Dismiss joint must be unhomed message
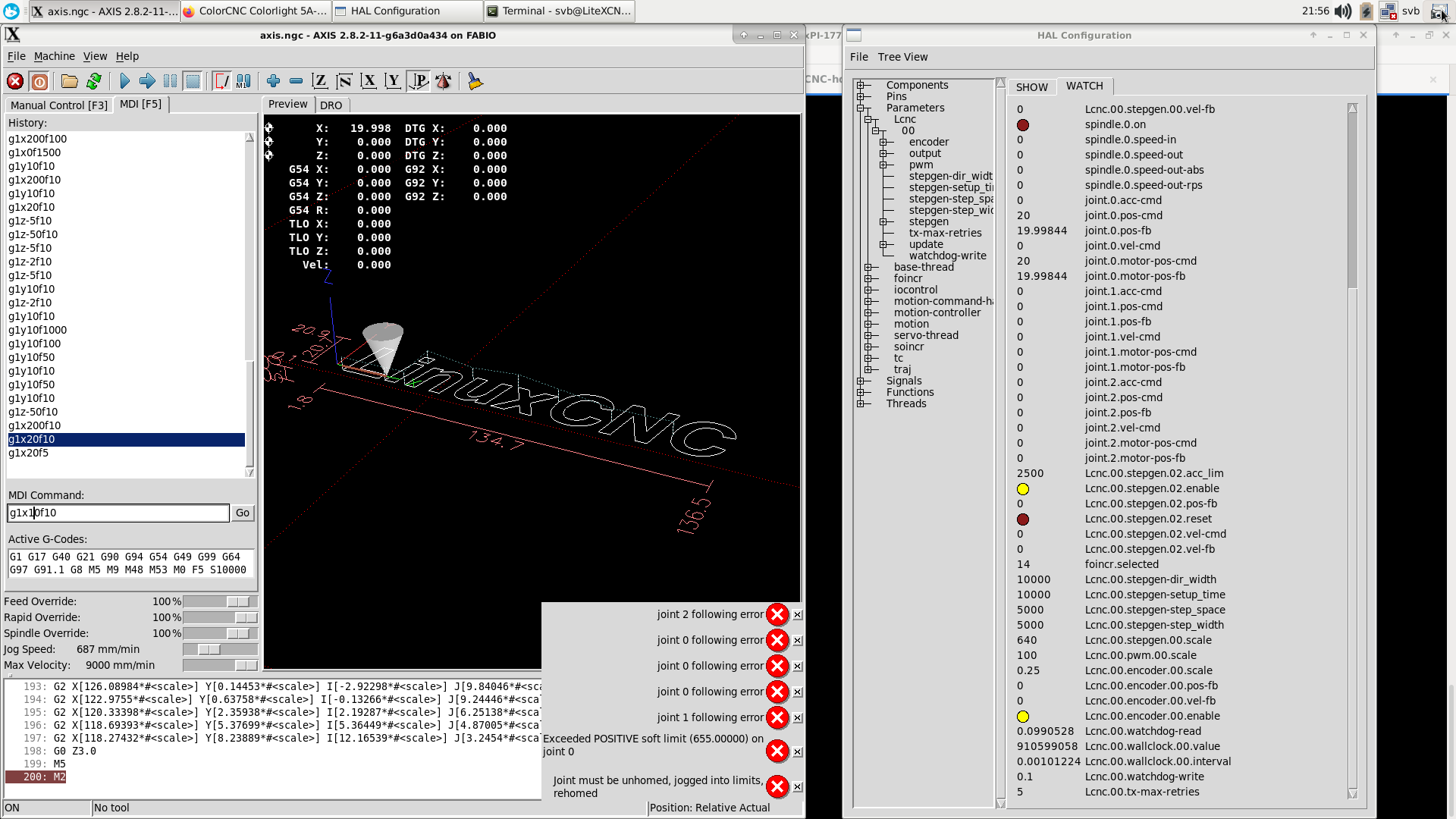Screen dimensions: 1456x819 click(x=798, y=787)
